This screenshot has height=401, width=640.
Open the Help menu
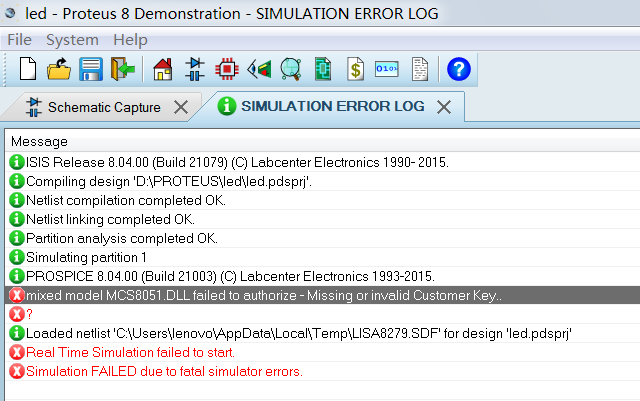point(130,40)
